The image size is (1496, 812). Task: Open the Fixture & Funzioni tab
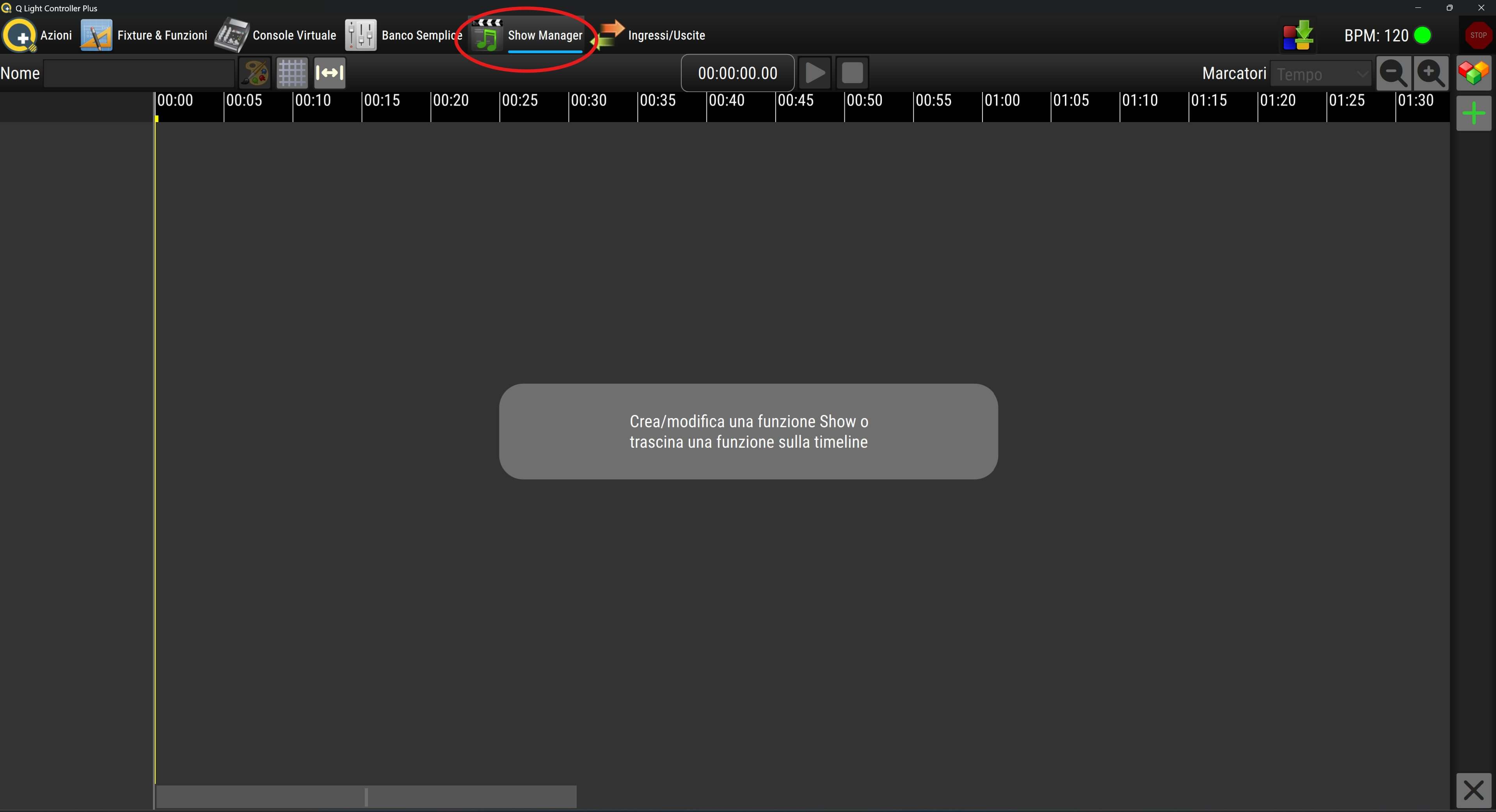pos(144,35)
